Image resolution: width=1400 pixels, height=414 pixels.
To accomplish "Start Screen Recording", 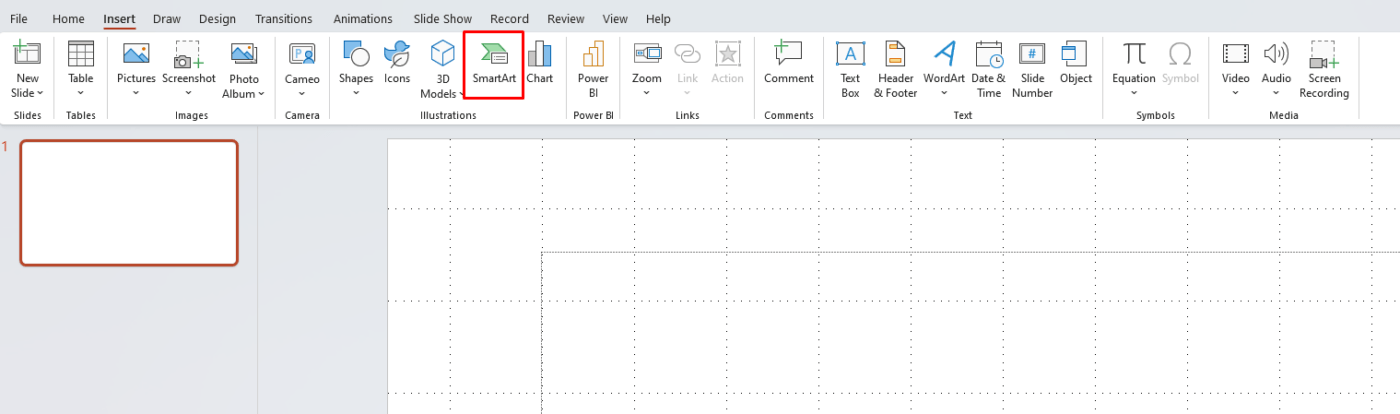I will (1324, 68).
